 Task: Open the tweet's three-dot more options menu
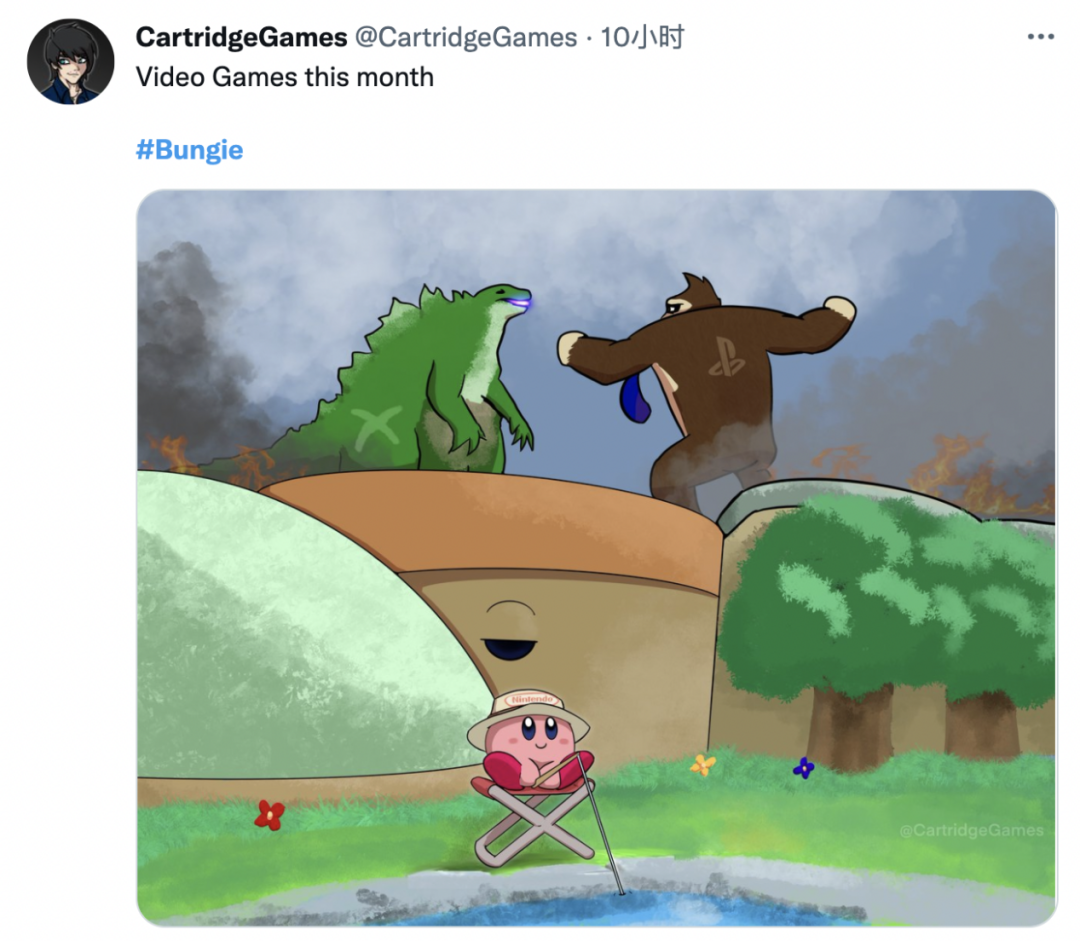tap(1040, 37)
